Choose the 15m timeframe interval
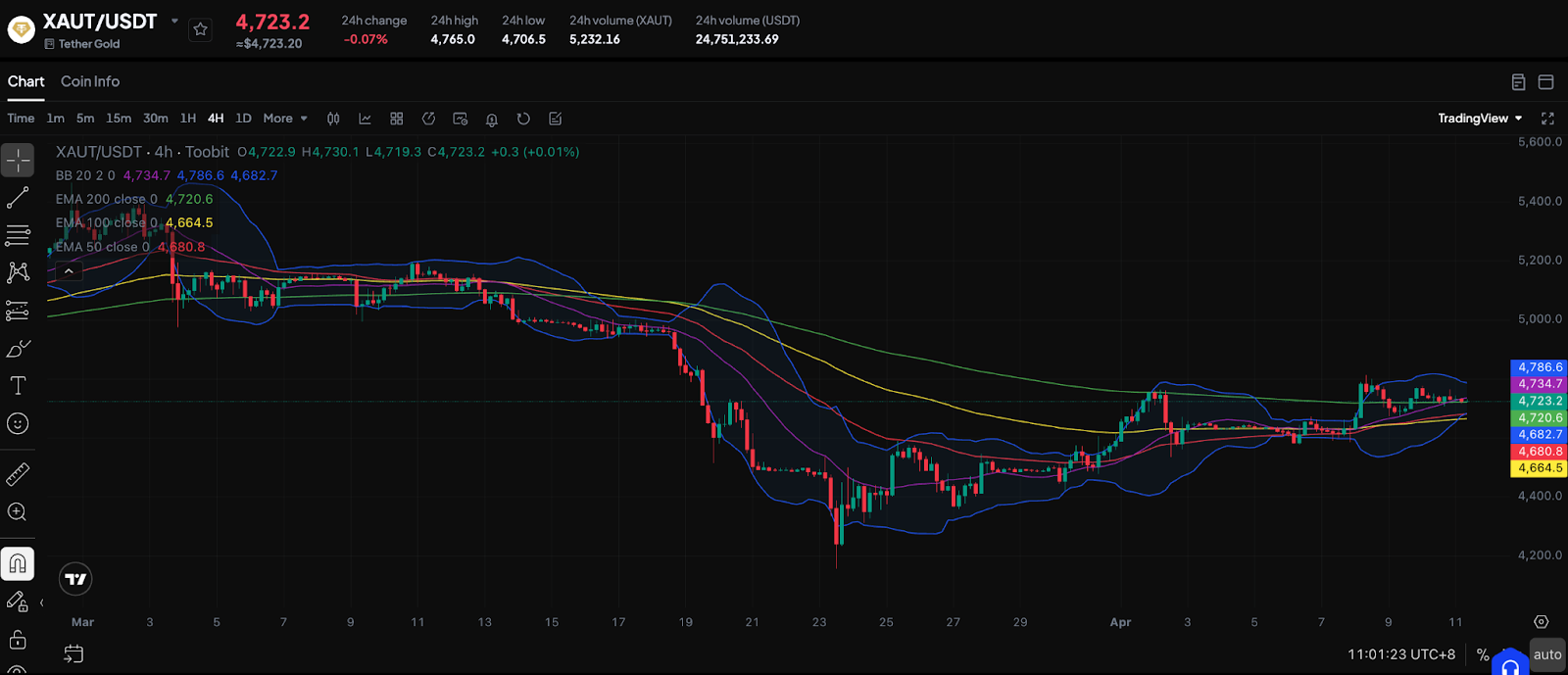The image size is (1568, 675). (x=119, y=119)
